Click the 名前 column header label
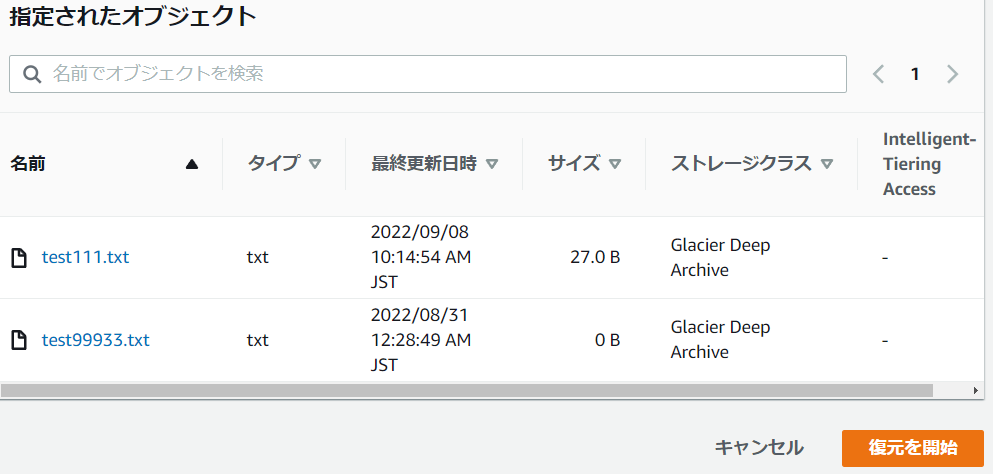This screenshot has width=993, height=474. [x=28, y=164]
